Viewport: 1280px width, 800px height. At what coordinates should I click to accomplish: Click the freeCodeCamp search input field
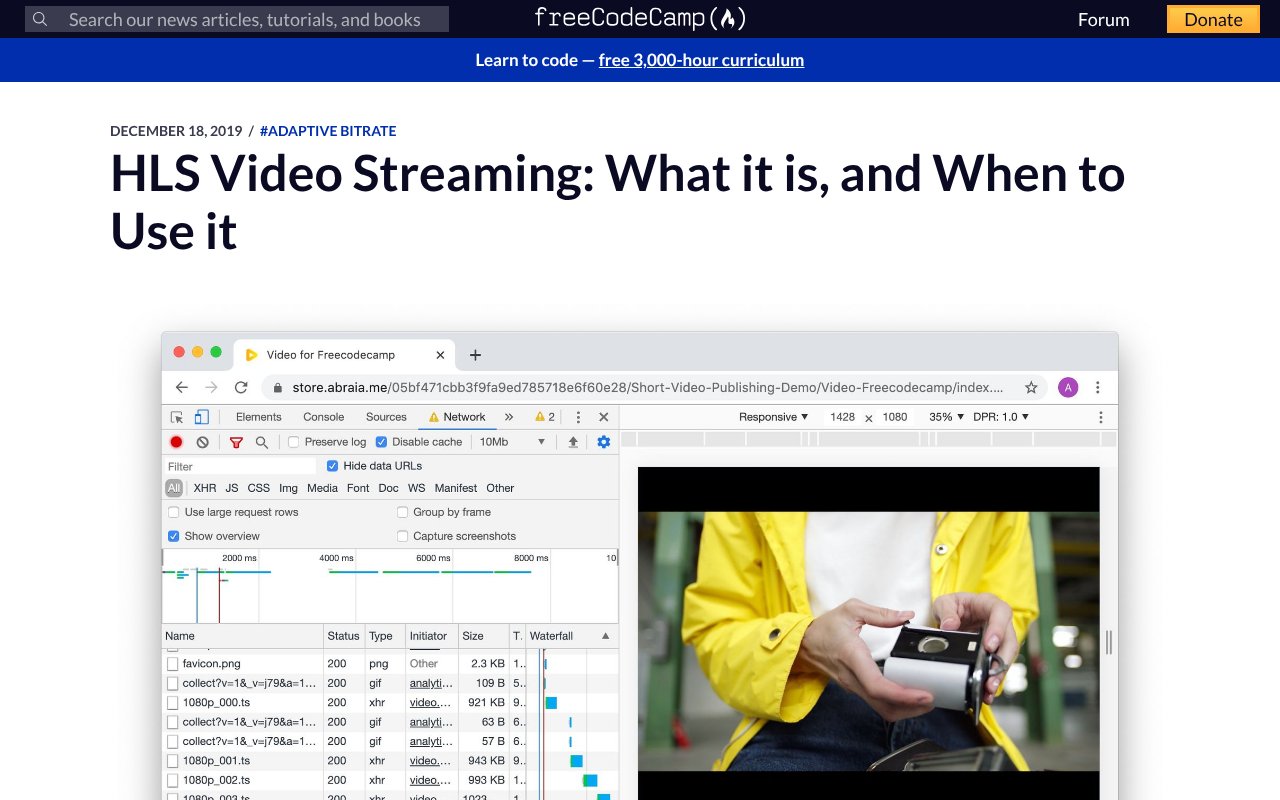click(245, 19)
